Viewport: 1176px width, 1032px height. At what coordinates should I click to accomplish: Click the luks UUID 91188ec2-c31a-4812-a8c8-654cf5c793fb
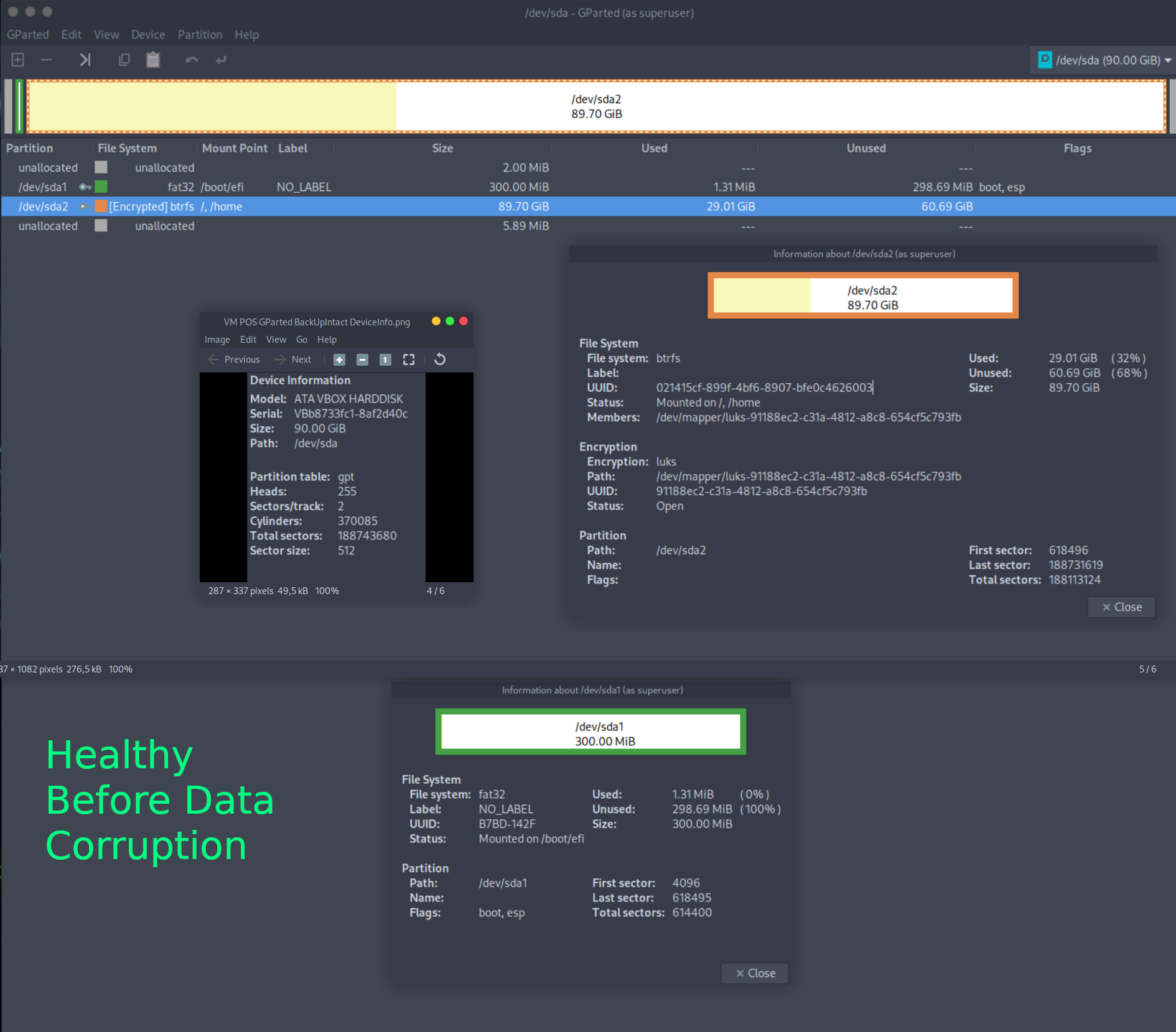point(762,491)
